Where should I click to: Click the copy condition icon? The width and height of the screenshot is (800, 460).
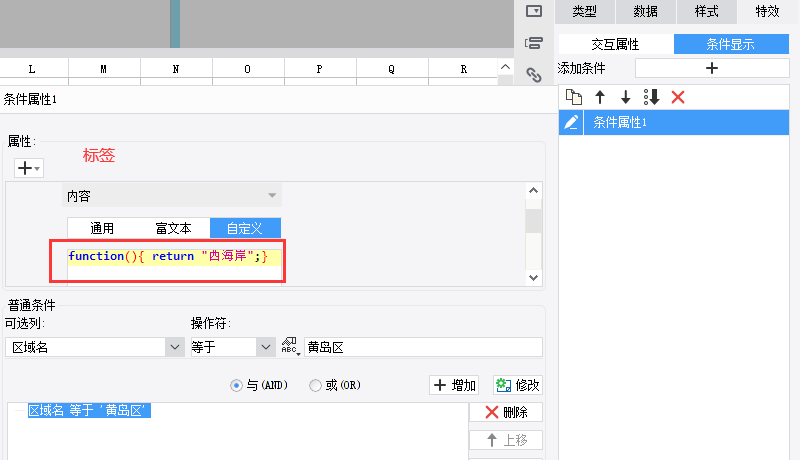pos(573,97)
